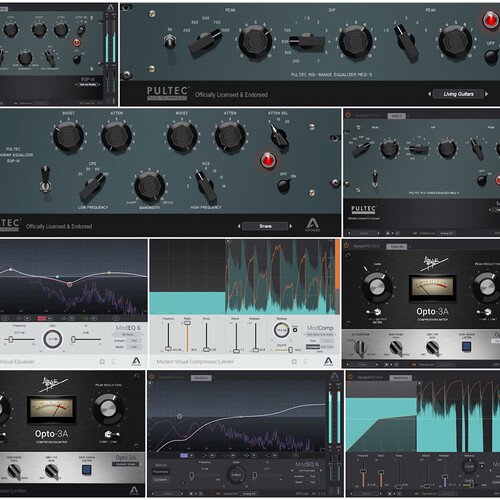Adjust the Frequency slider in light ModEQ 6
Screen dimensions: 500x500
tap(19, 339)
